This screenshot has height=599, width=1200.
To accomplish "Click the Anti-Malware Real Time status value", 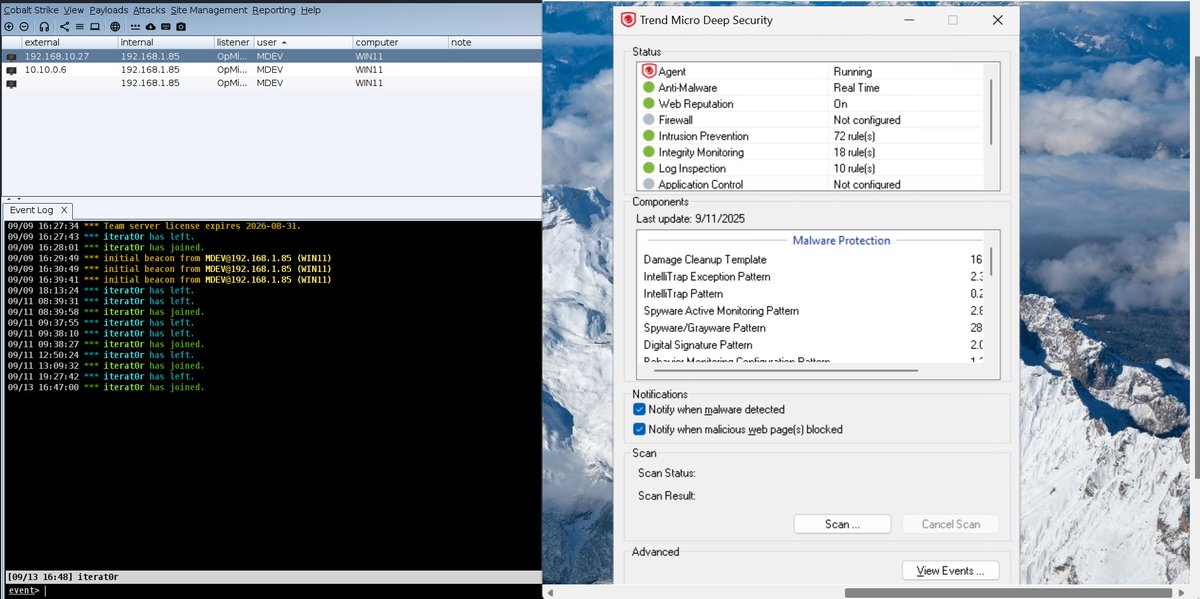I will (x=855, y=88).
